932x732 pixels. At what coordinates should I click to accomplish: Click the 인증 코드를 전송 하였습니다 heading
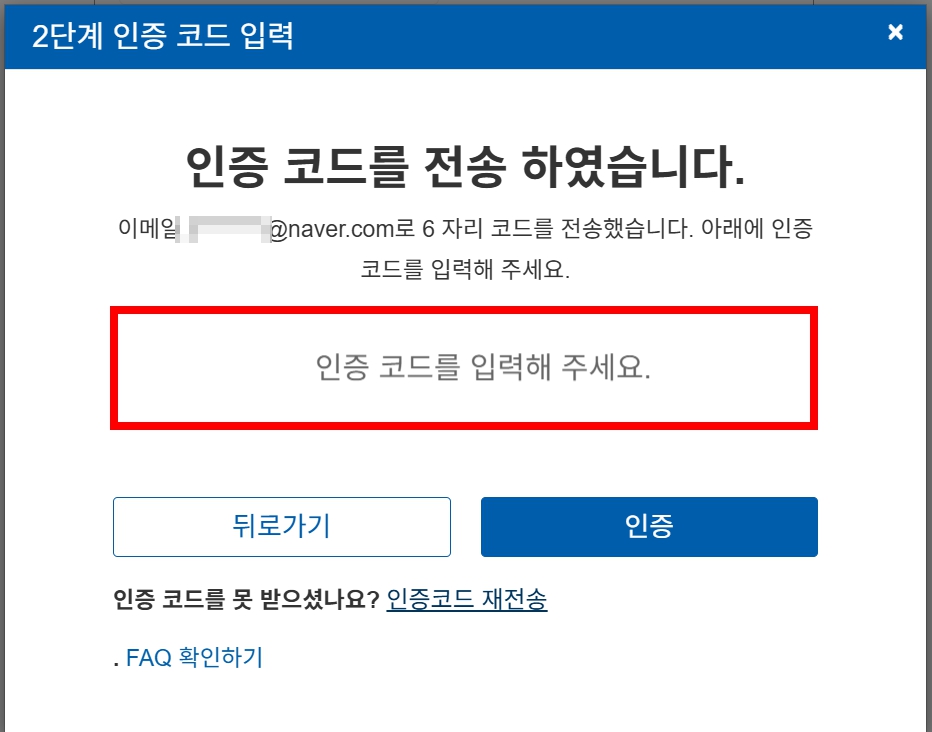[465, 166]
